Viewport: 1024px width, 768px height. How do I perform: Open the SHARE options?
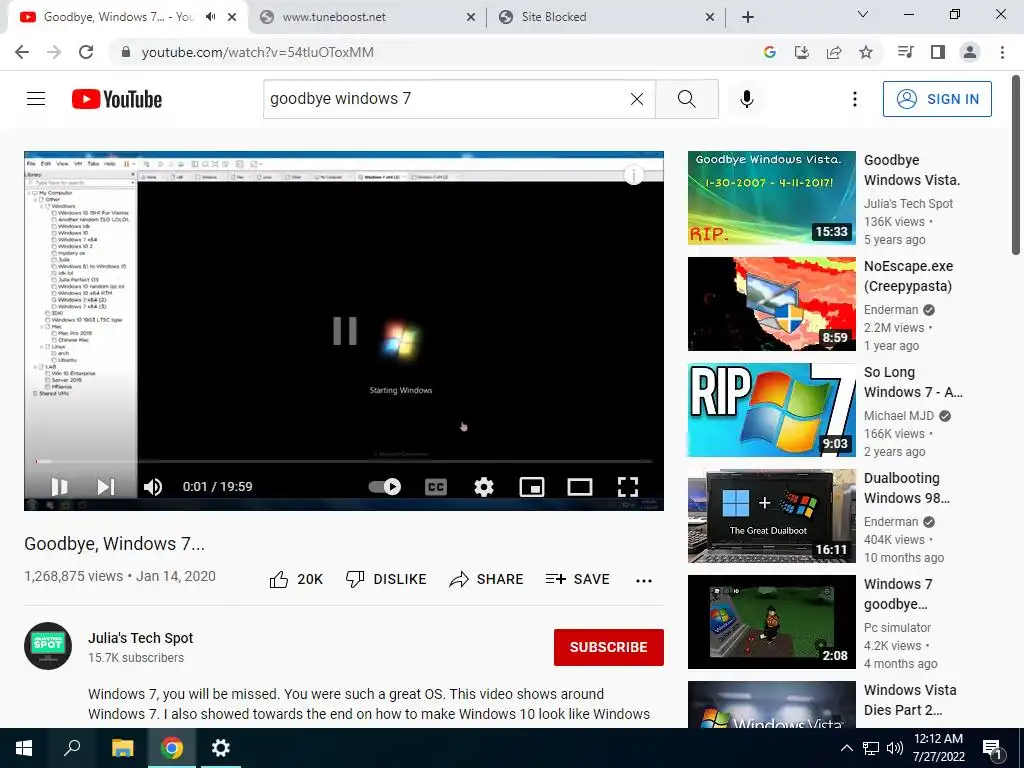[487, 579]
